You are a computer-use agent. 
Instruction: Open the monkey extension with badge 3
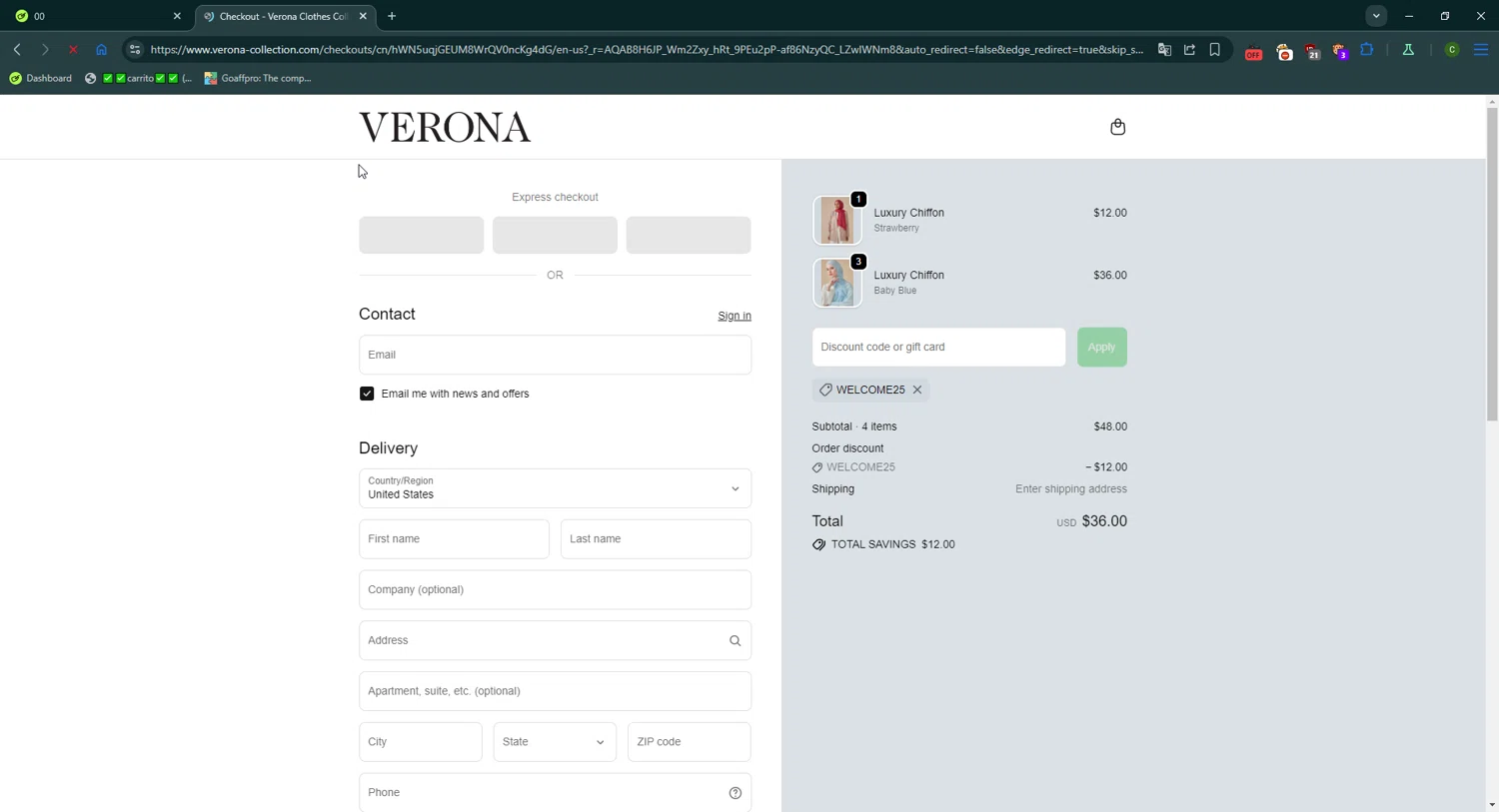click(x=1340, y=52)
